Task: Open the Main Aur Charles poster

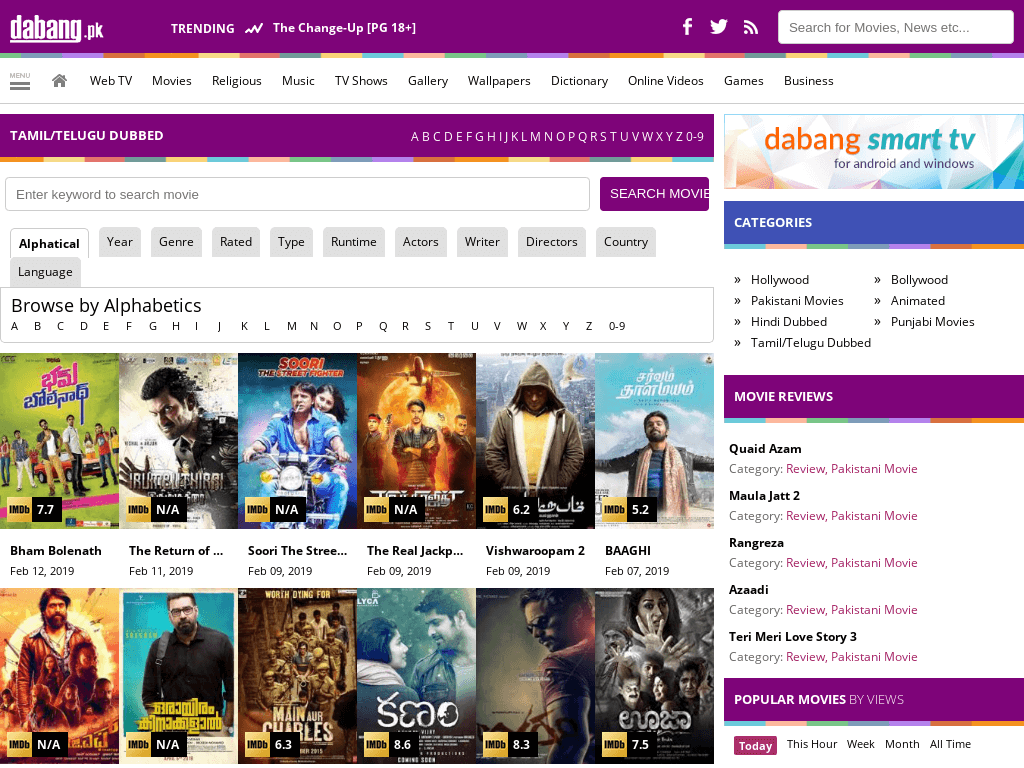Action: (x=297, y=676)
